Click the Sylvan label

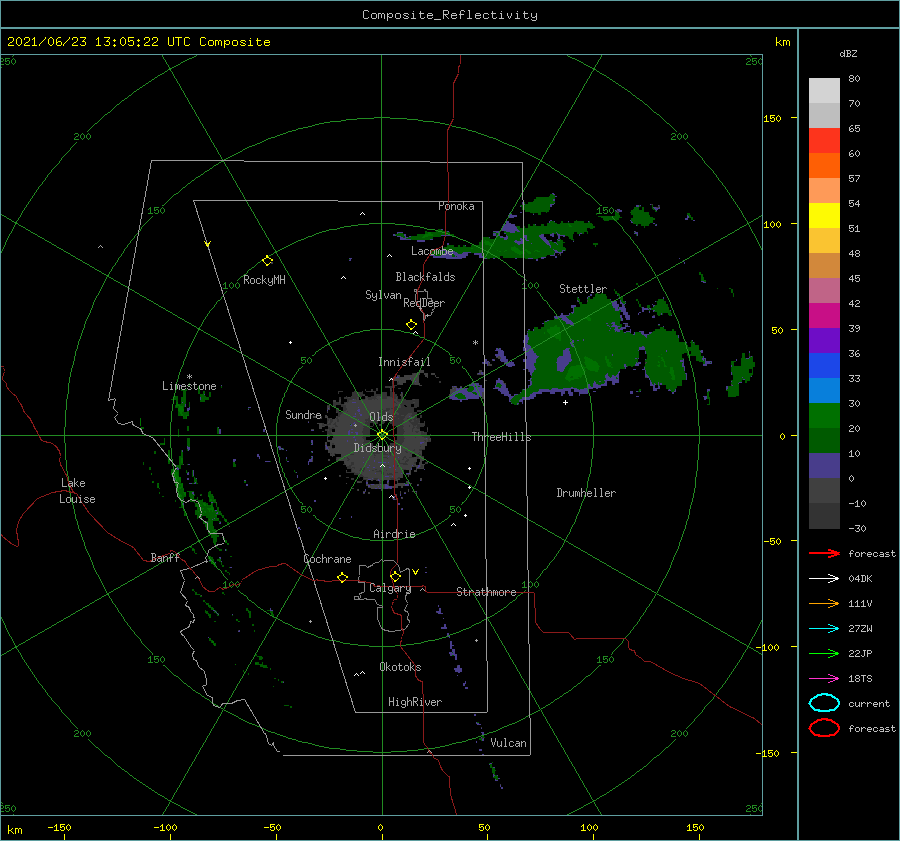click(383, 295)
